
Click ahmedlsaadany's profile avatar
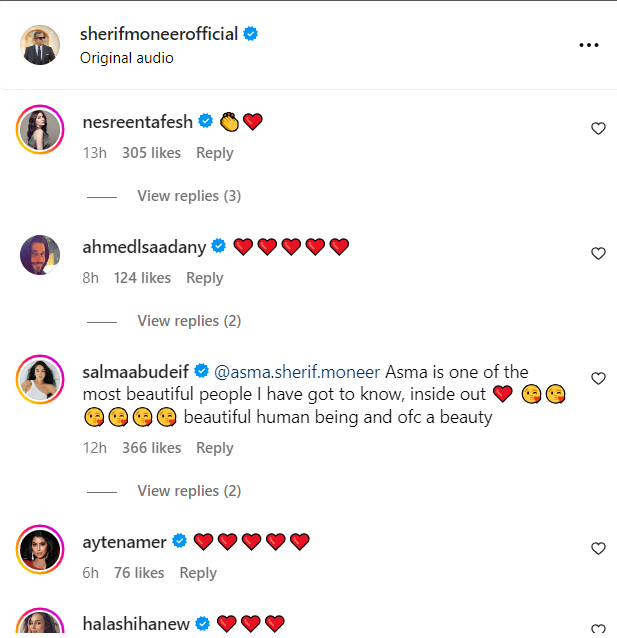[40, 255]
